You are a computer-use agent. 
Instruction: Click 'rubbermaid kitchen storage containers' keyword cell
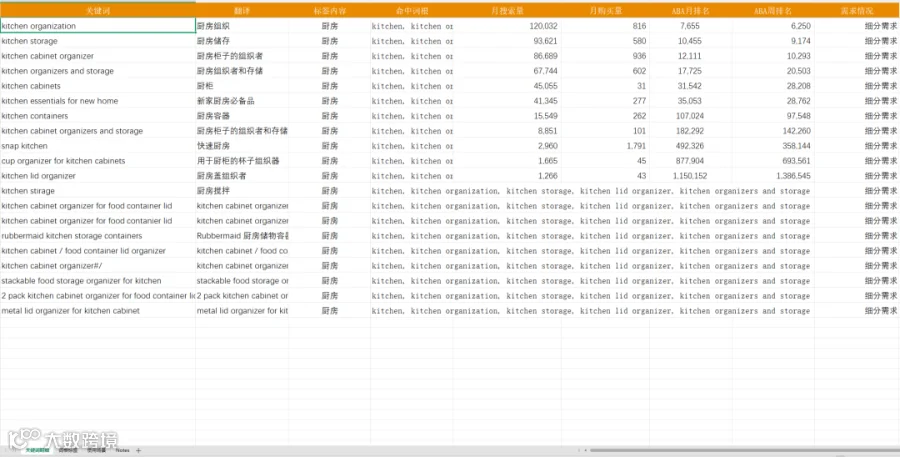click(98, 235)
